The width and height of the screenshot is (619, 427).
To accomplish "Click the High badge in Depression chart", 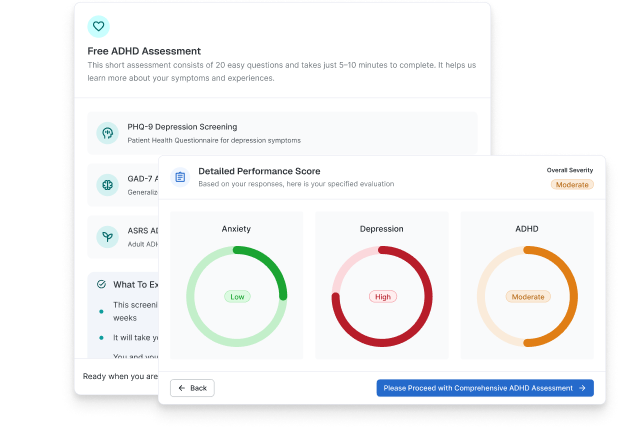I will (x=382, y=297).
